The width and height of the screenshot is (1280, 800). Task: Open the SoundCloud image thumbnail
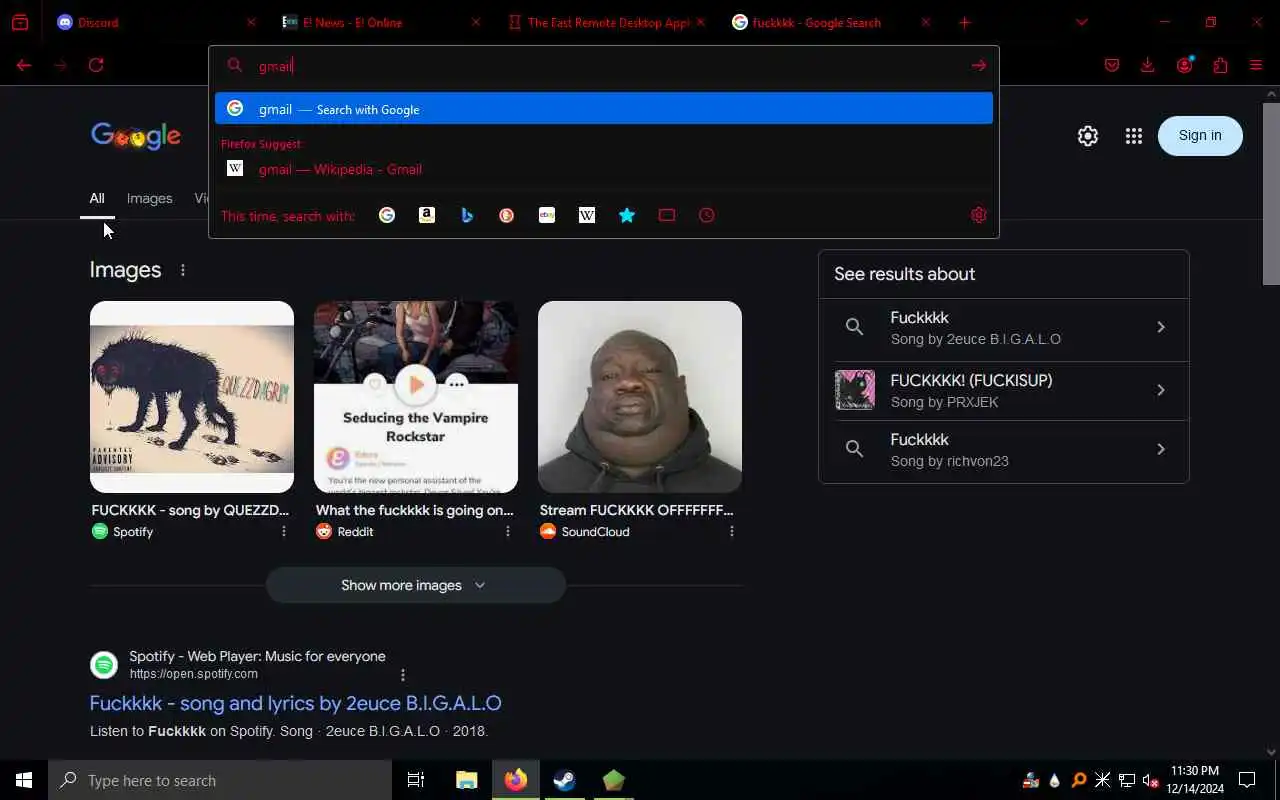click(x=640, y=397)
